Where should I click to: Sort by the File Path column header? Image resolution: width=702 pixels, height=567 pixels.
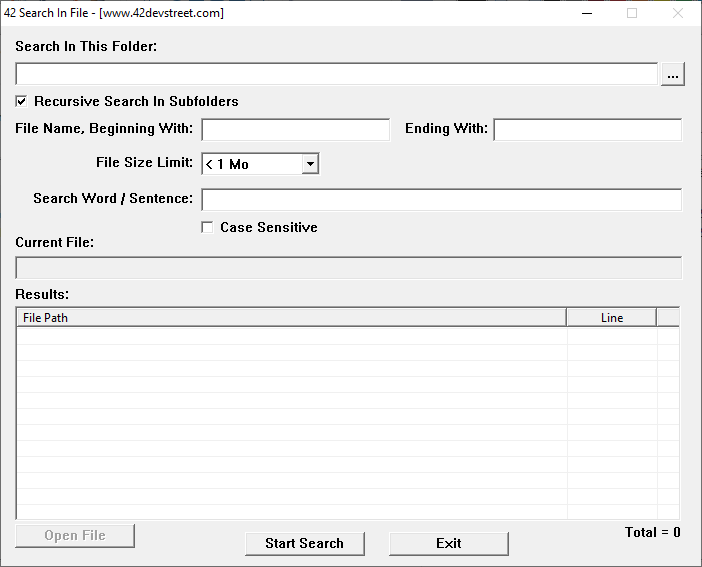[x=291, y=318]
